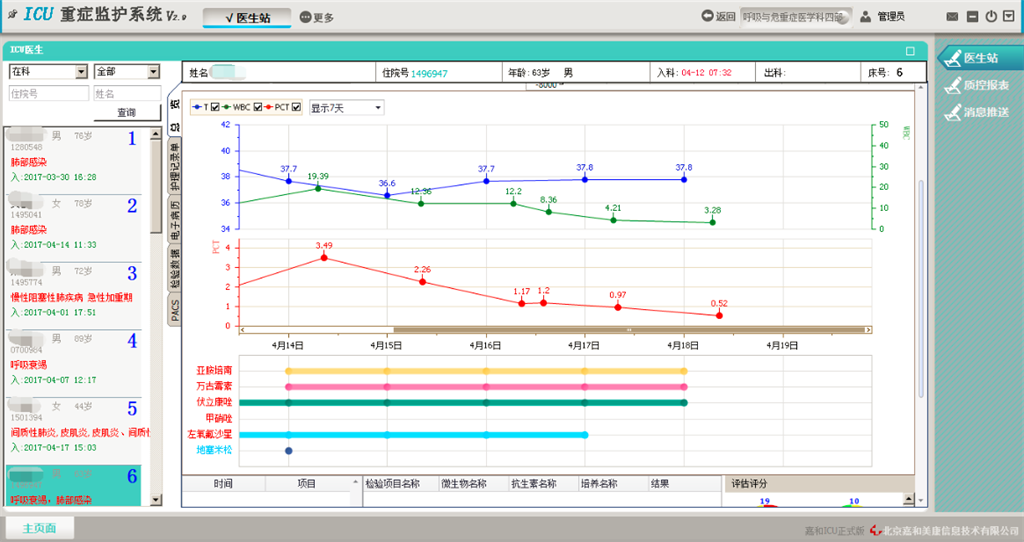Open 质控报表 in the right sidebar
Screen dimensions: 1024x542
(977, 85)
